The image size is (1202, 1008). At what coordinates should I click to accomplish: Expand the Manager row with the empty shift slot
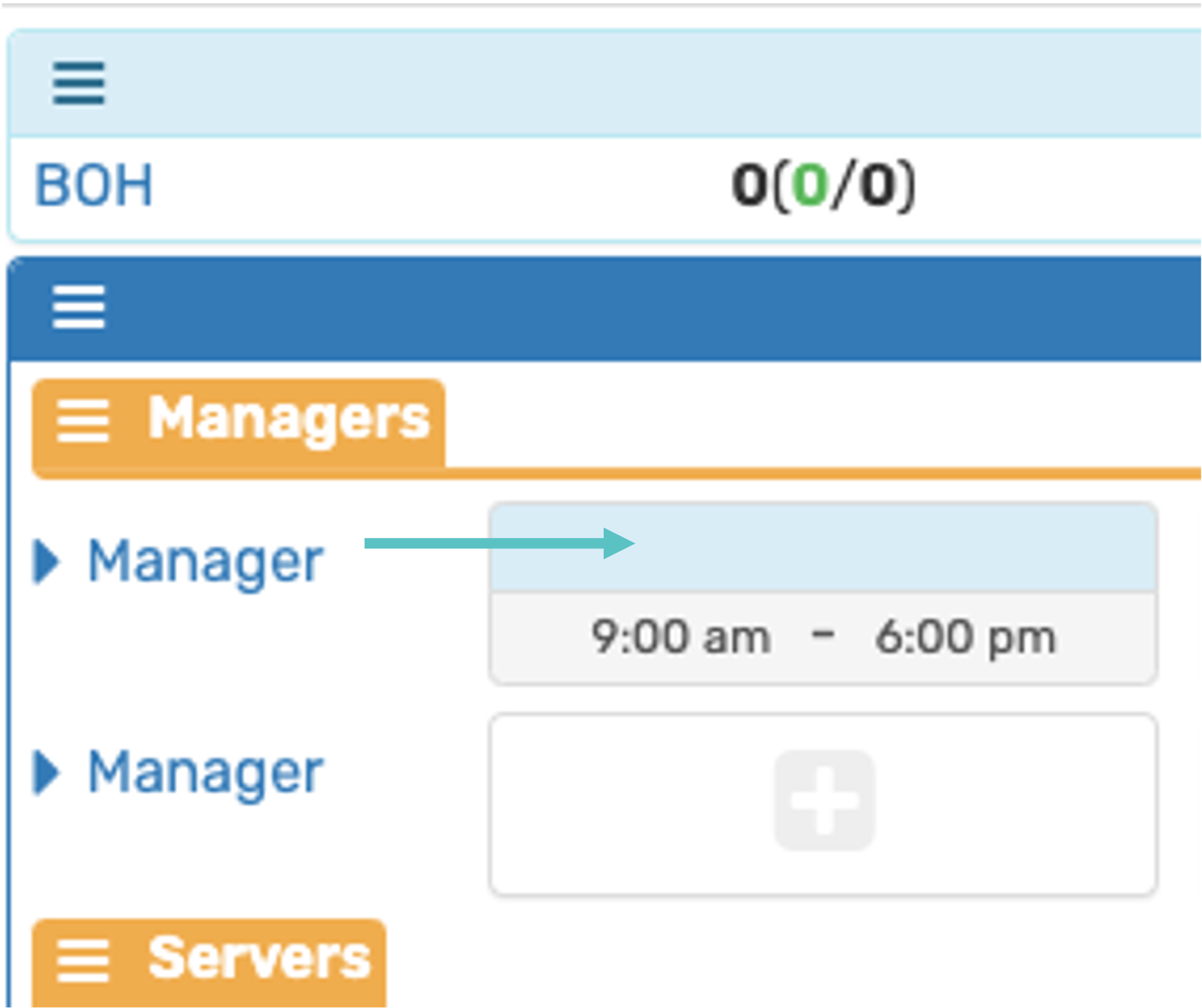click(47, 773)
